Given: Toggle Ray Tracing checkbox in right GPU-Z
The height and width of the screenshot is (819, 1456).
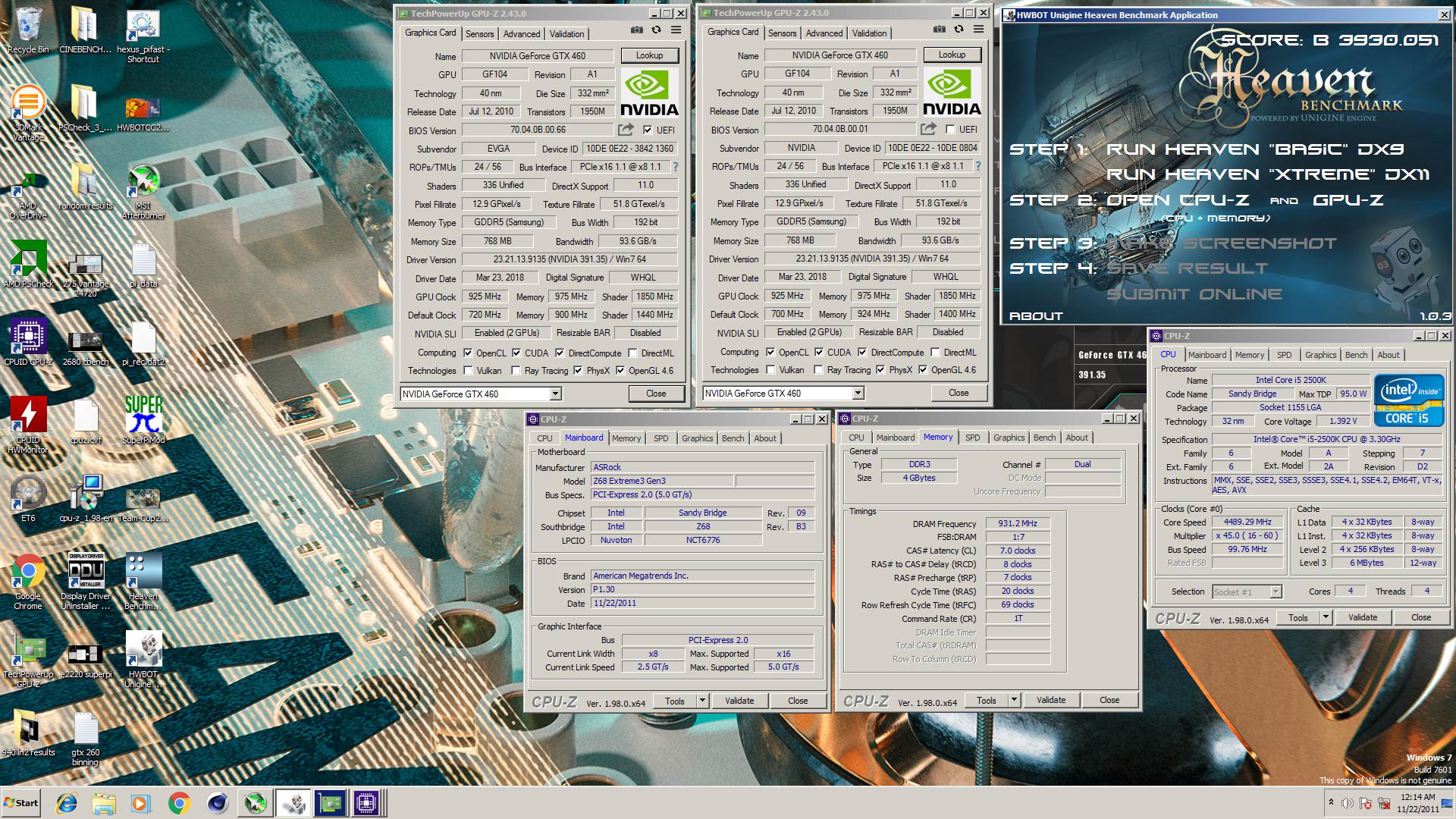Looking at the screenshot, I should click(x=818, y=370).
